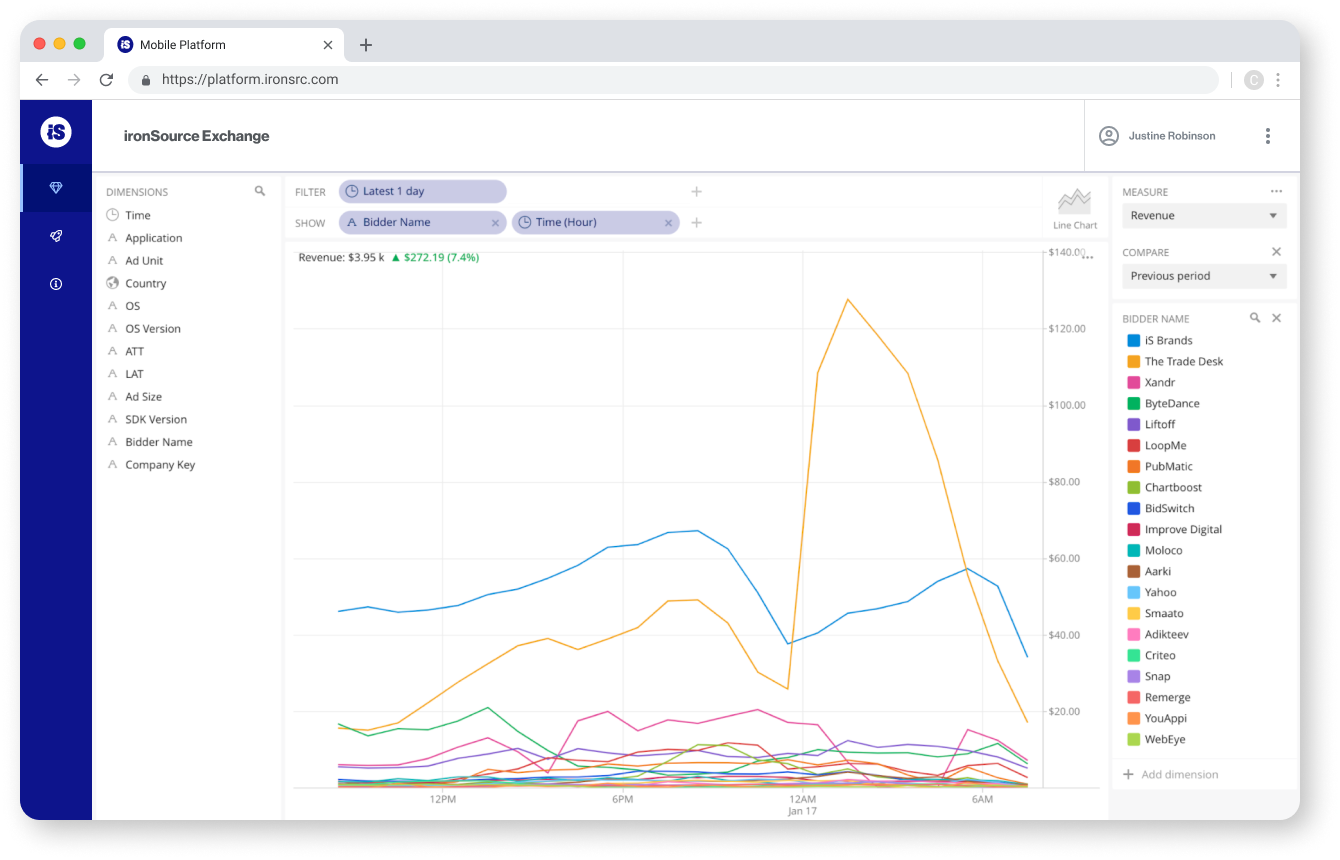Click the Justine Robinson user name
The image size is (1340, 860).
coord(1172,136)
